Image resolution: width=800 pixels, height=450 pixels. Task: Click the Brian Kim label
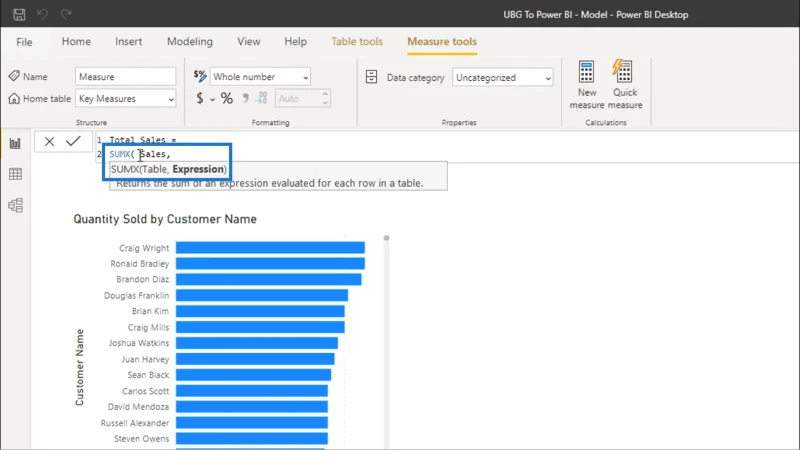pos(151,311)
